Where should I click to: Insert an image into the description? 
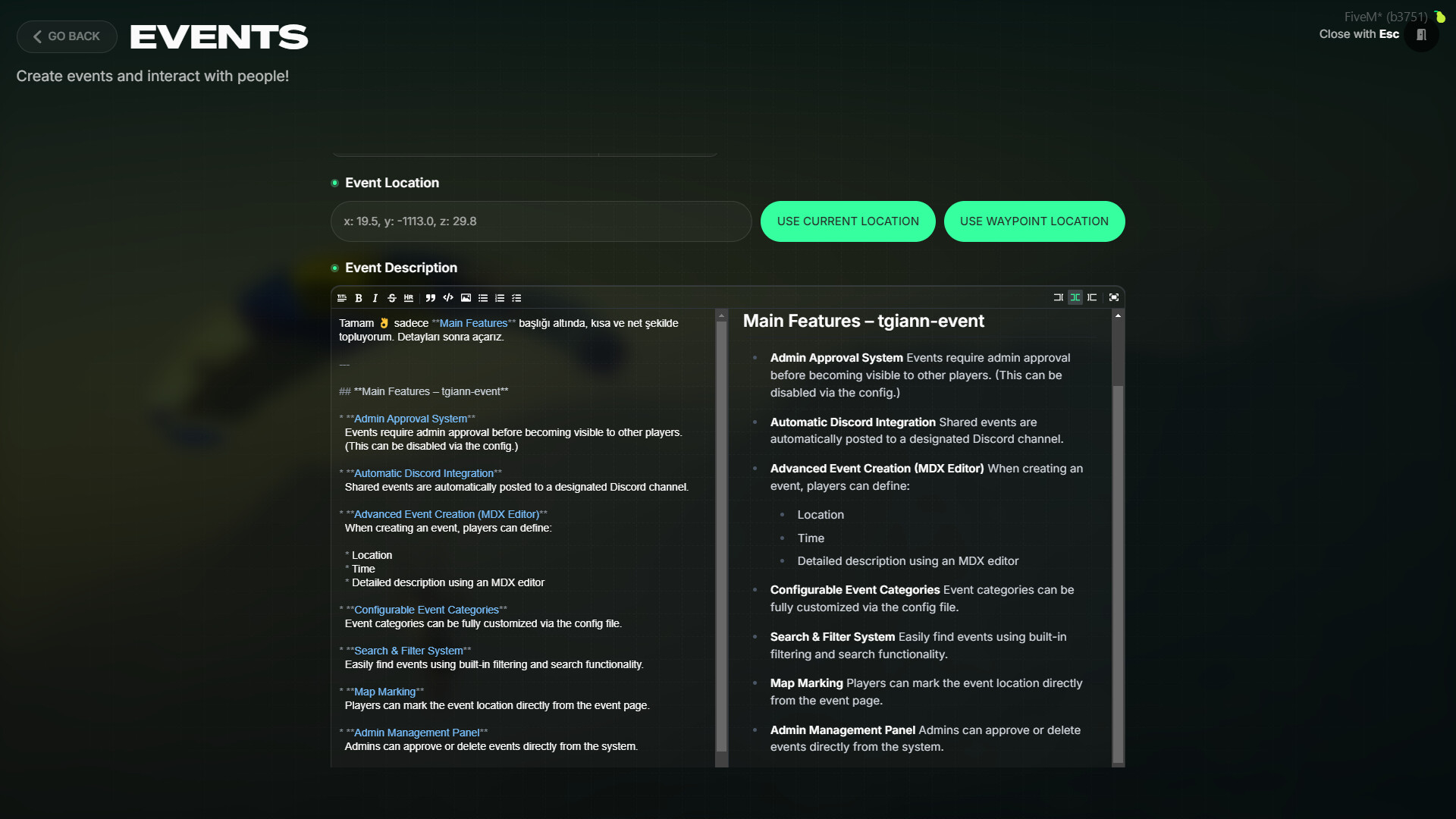pyautogui.click(x=466, y=298)
